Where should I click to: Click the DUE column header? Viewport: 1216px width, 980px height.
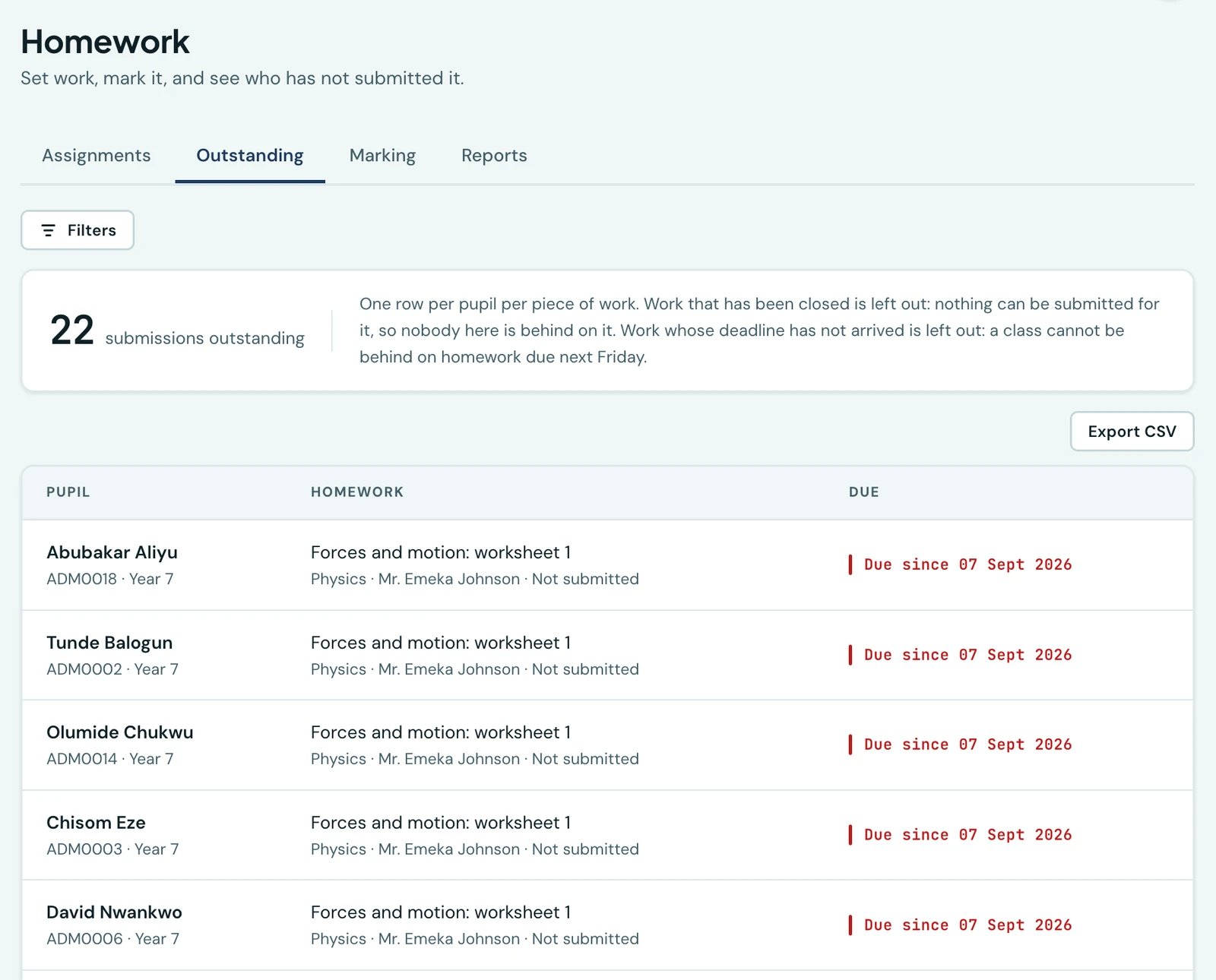coord(864,492)
